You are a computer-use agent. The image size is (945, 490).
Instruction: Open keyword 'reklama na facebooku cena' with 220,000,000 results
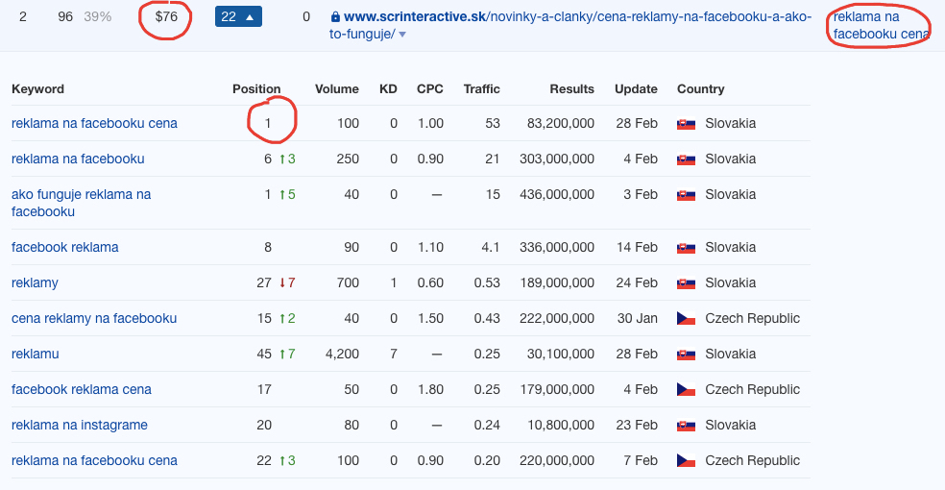click(94, 461)
